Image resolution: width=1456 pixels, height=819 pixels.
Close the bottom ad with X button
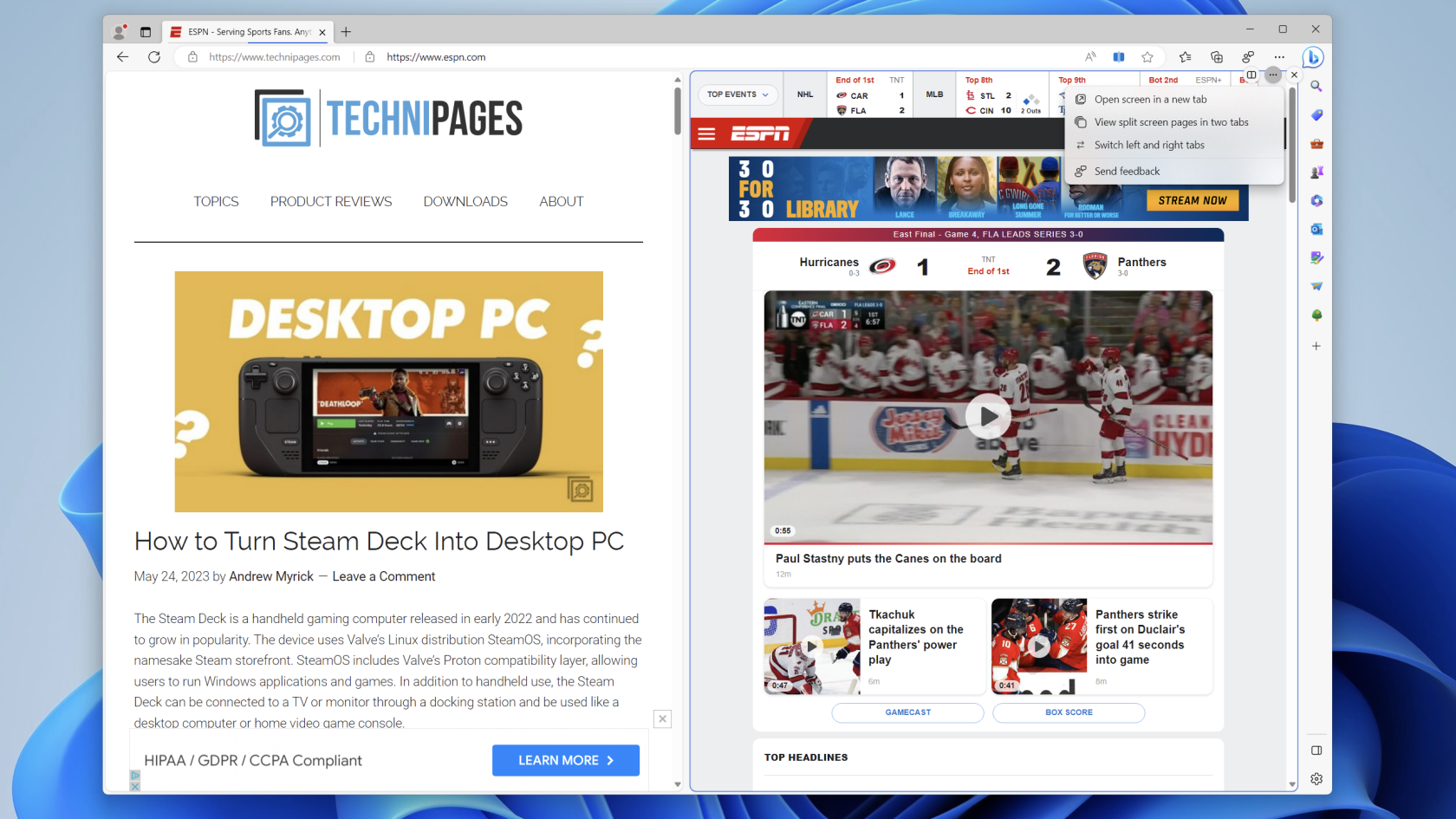(662, 718)
